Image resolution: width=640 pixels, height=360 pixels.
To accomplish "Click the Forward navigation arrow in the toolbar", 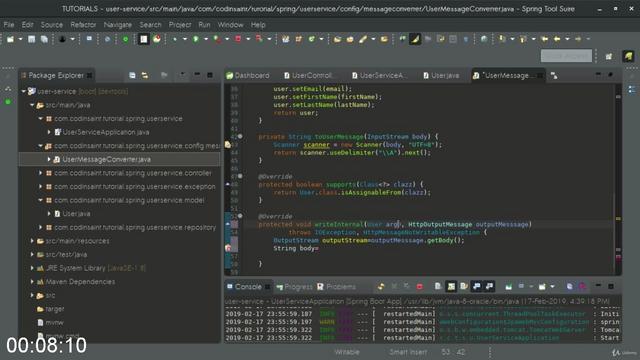I will (x=578, y=39).
